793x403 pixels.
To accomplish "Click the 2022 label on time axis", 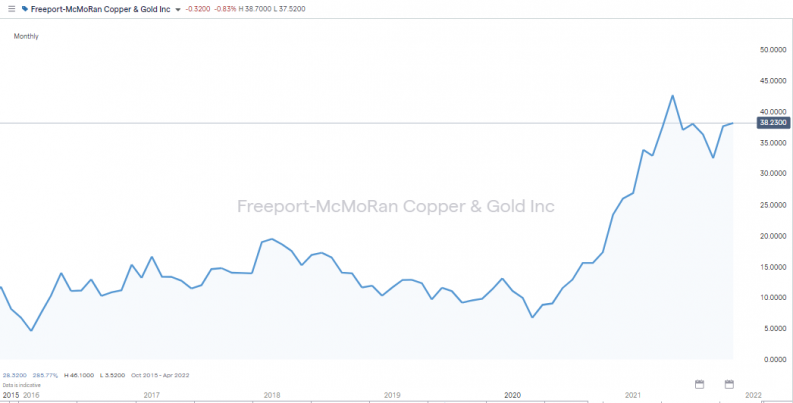I will [752, 396].
